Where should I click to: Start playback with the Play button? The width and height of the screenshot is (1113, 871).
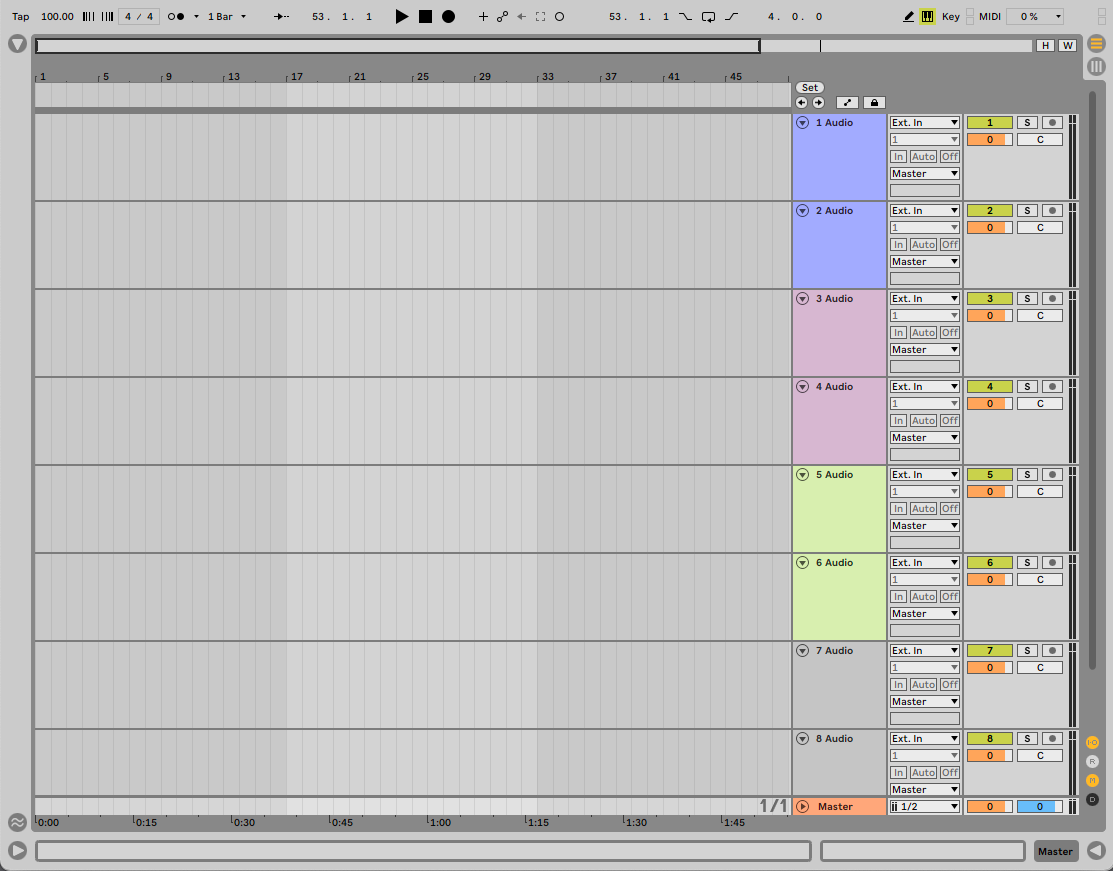click(x=402, y=16)
